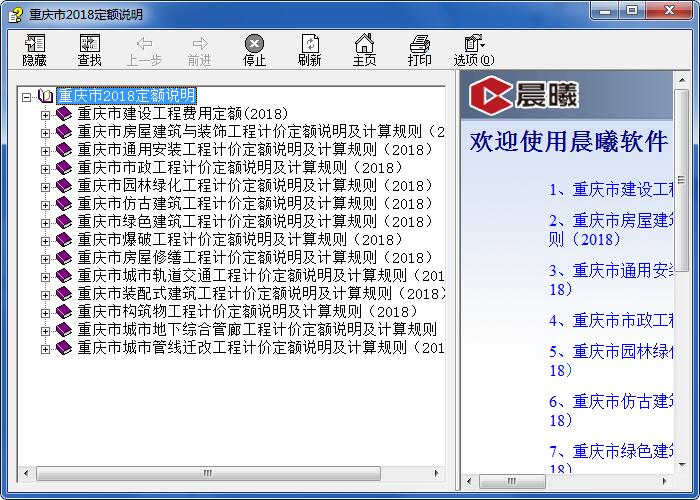Select 重庆市爆破工程计价定额说明及计算规则 item
The width and height of the screenshot is (700, 500).
(x=240, y=239)
